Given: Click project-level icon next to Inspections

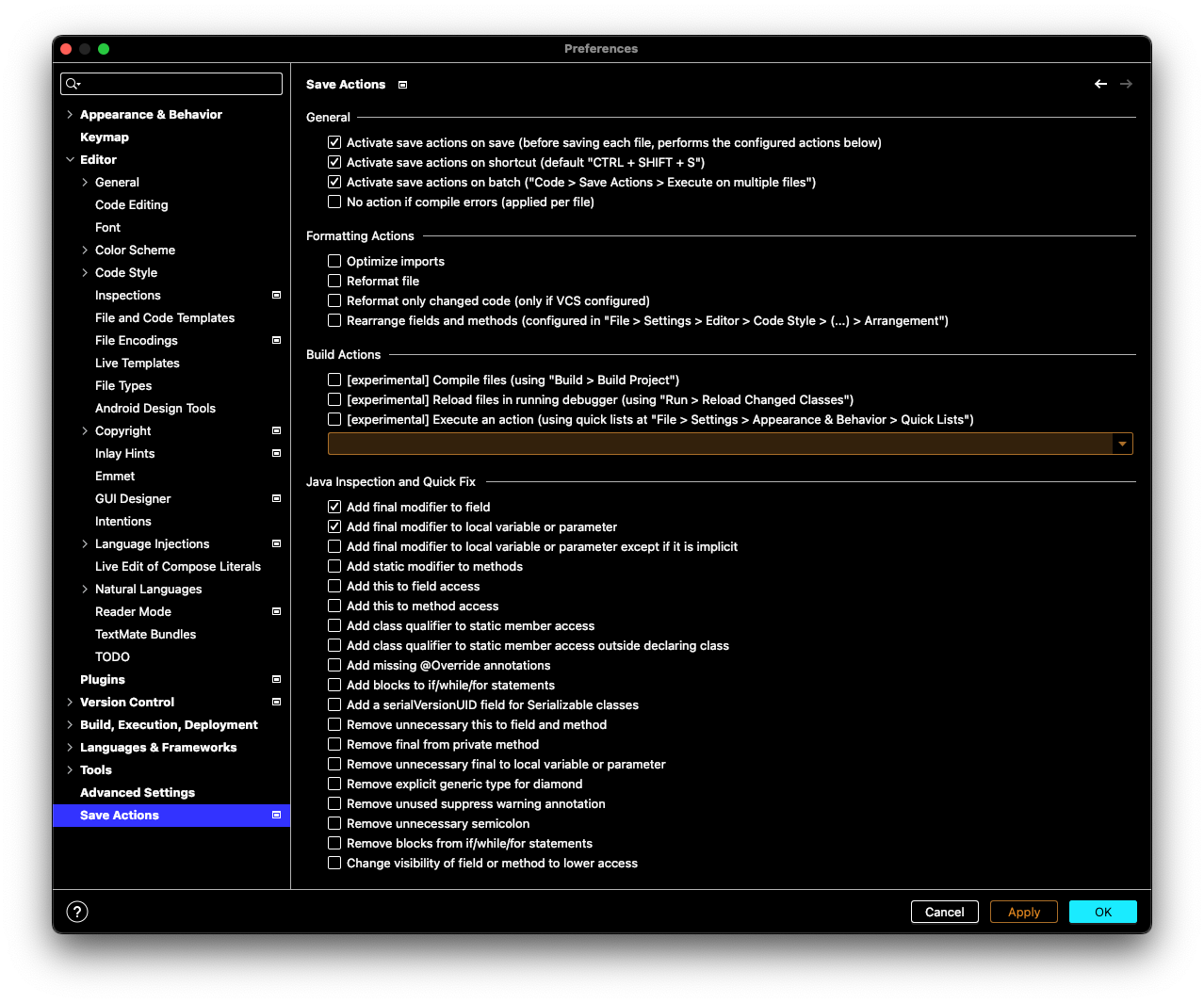Looking at the screenshot, I should coord(276,296).
